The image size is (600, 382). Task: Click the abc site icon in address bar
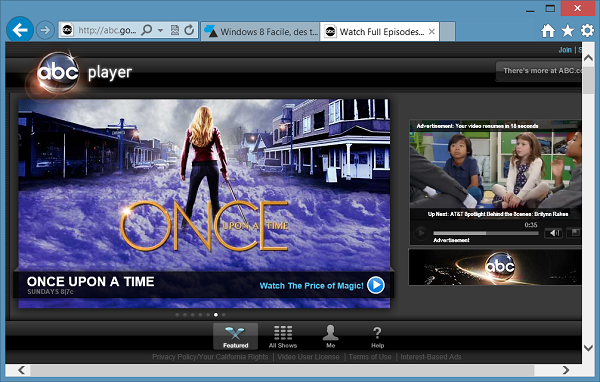coord(68,30)
